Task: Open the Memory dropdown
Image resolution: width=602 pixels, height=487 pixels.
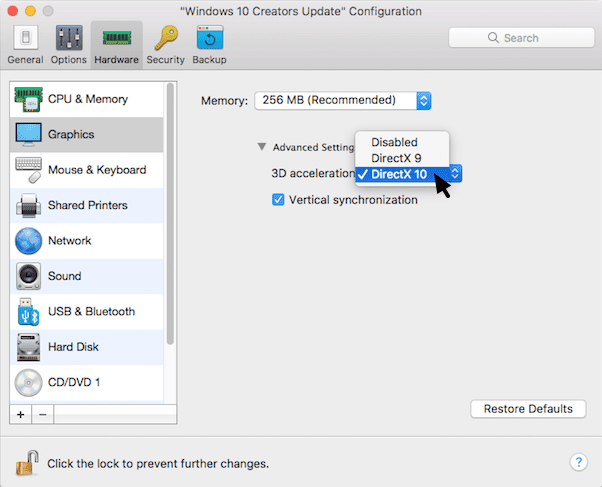Action: pyautogui.click(x=342, y=101)
